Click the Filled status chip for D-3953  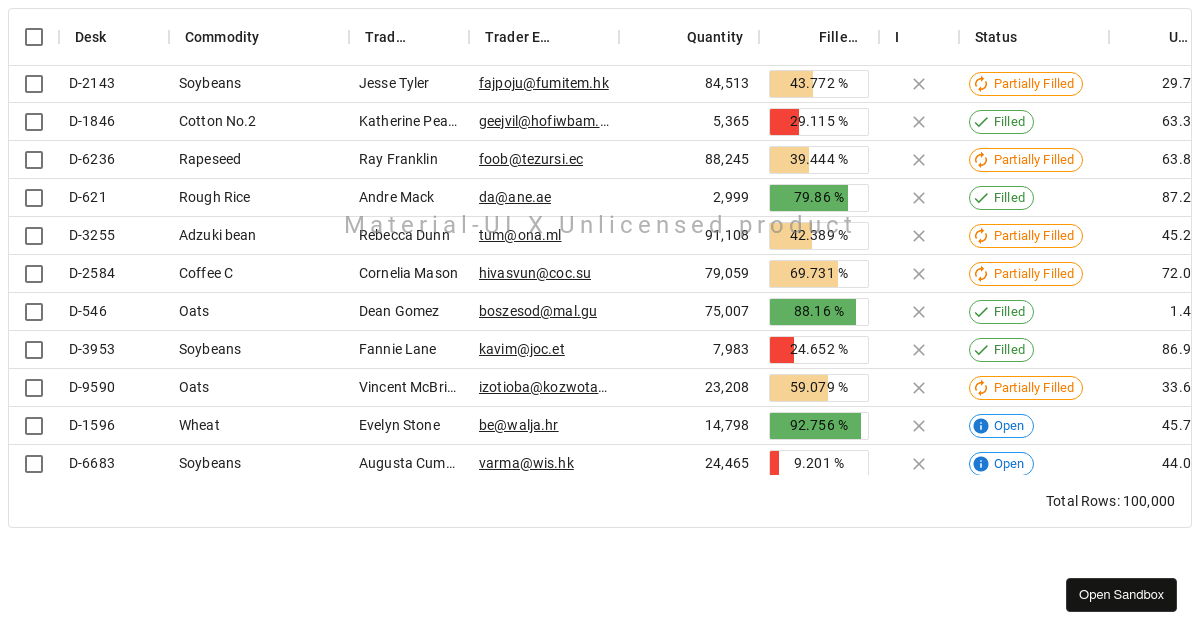pos(1001,350)
